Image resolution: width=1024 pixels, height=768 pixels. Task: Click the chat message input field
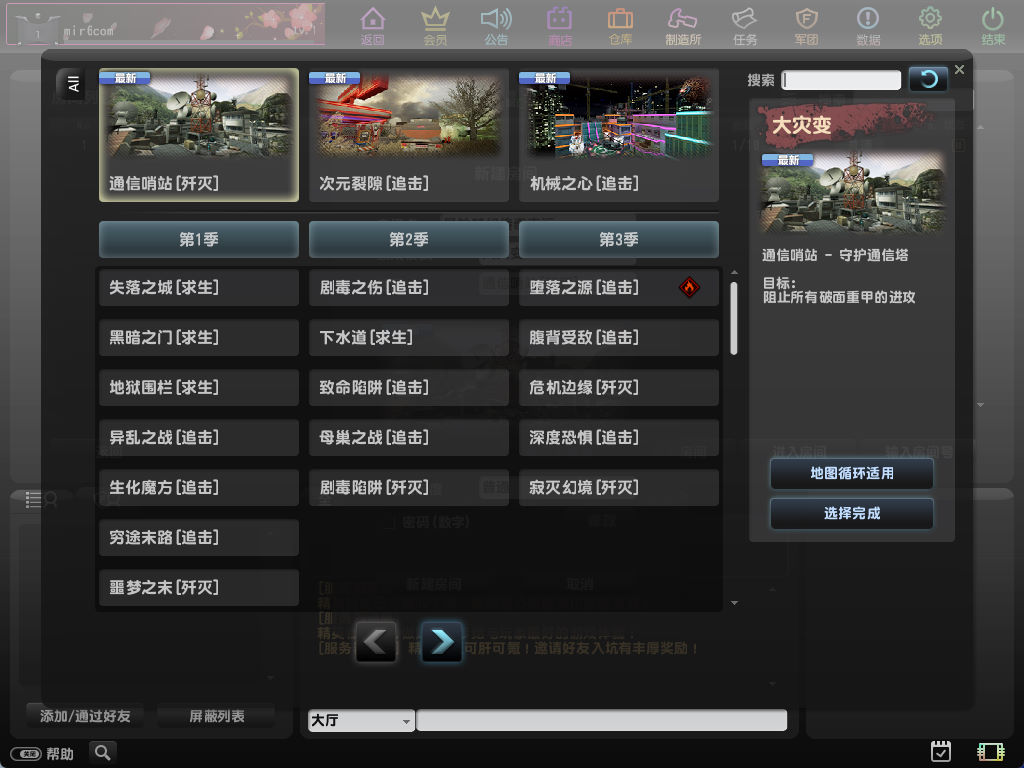(601, 720)
